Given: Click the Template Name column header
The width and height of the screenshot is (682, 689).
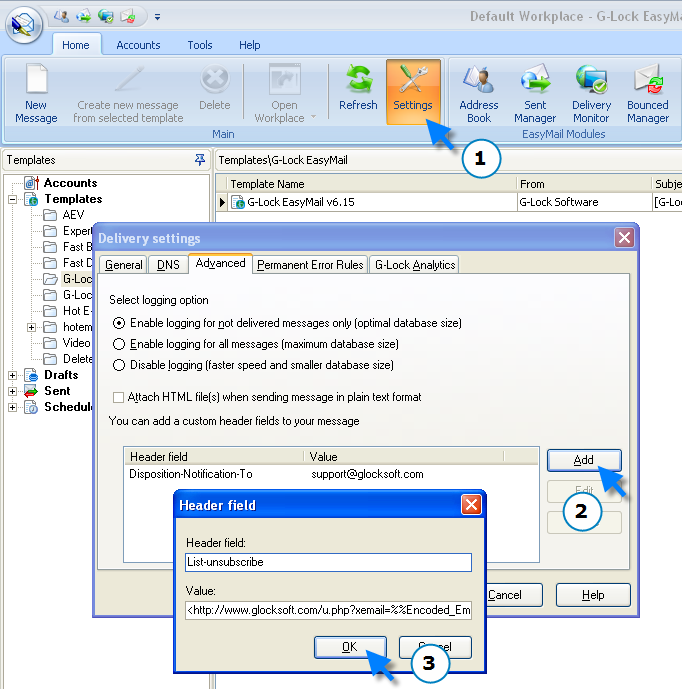Looking at the screenshot, I should (372, 184).
